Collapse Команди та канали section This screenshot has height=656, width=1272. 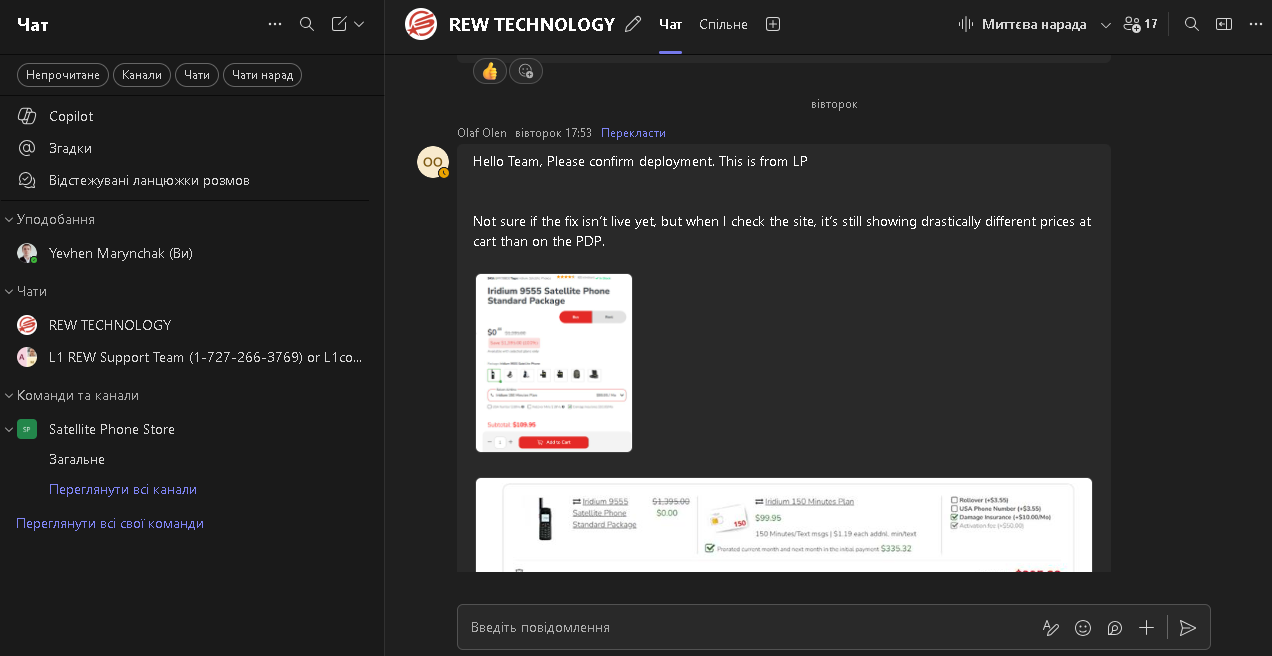(9, 395)
